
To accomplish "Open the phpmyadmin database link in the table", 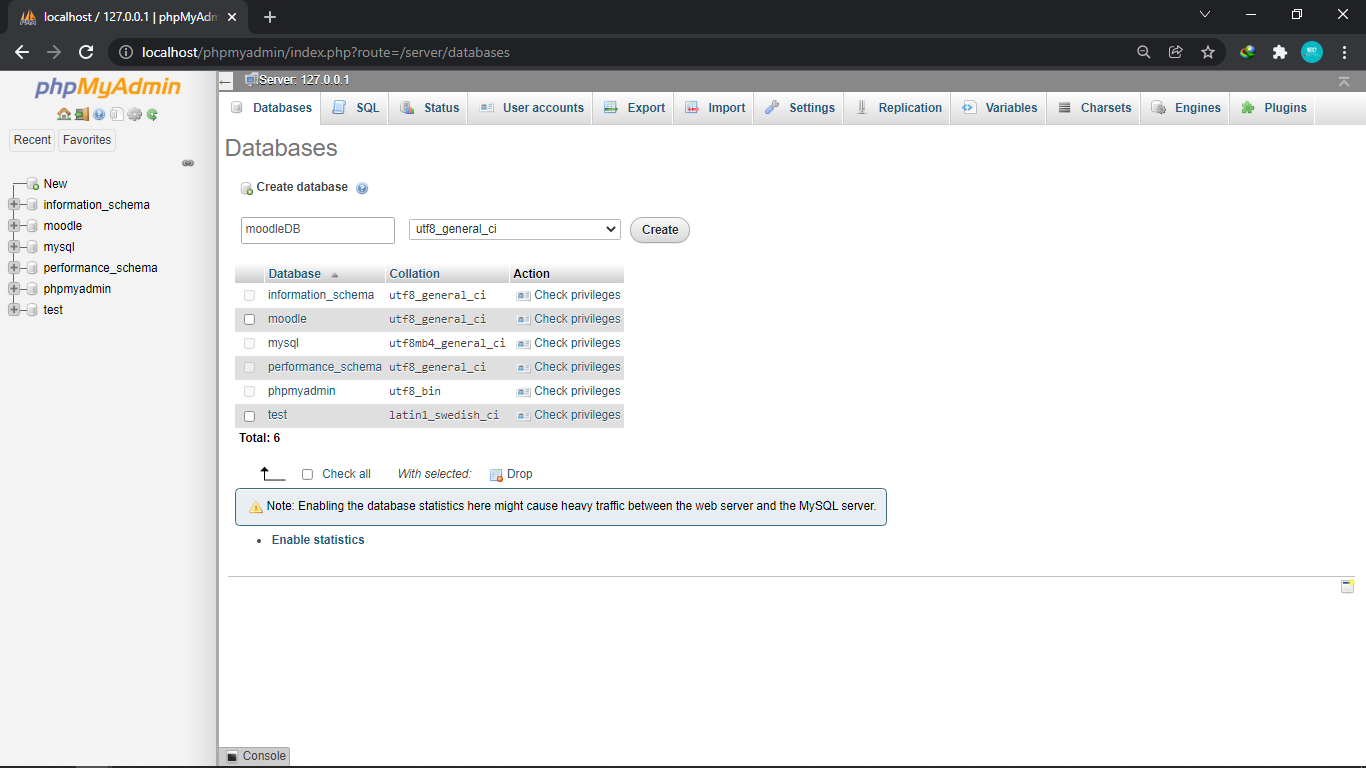I will (302, 392).
